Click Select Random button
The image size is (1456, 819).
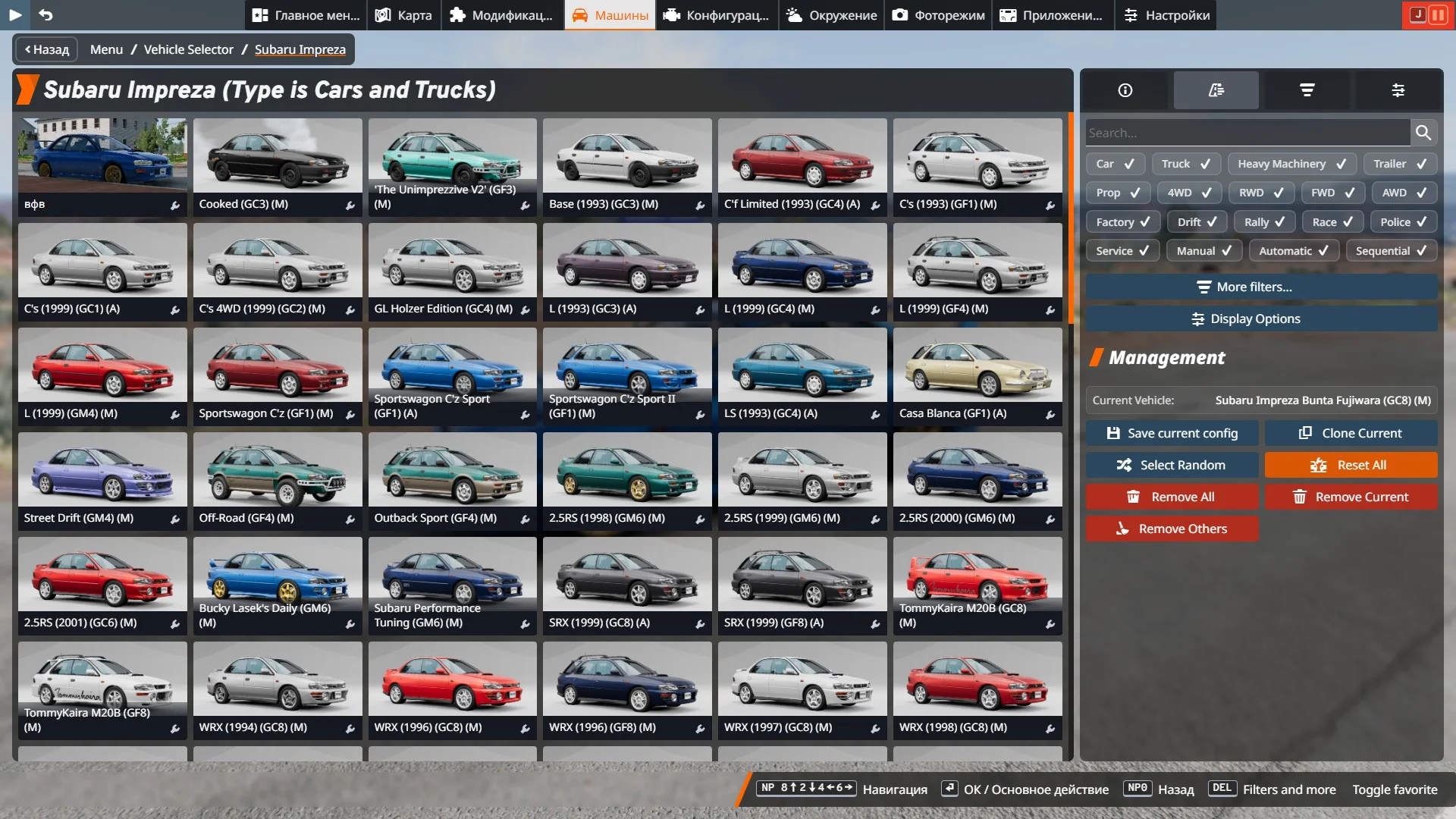point(1172,465)
